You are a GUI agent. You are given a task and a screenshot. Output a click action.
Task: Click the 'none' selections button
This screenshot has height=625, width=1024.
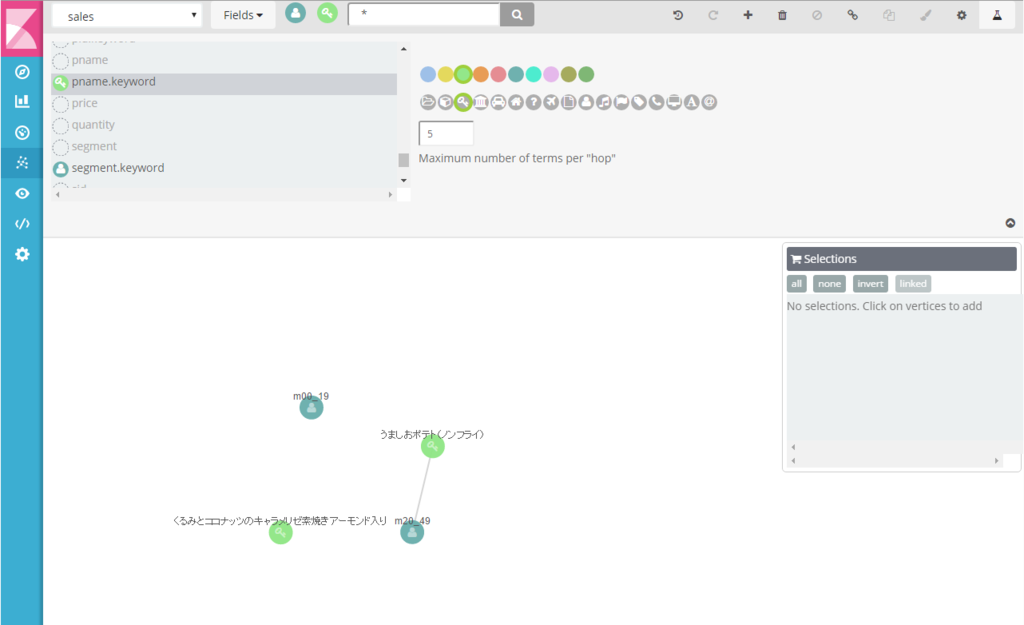[x=829, y=283]
